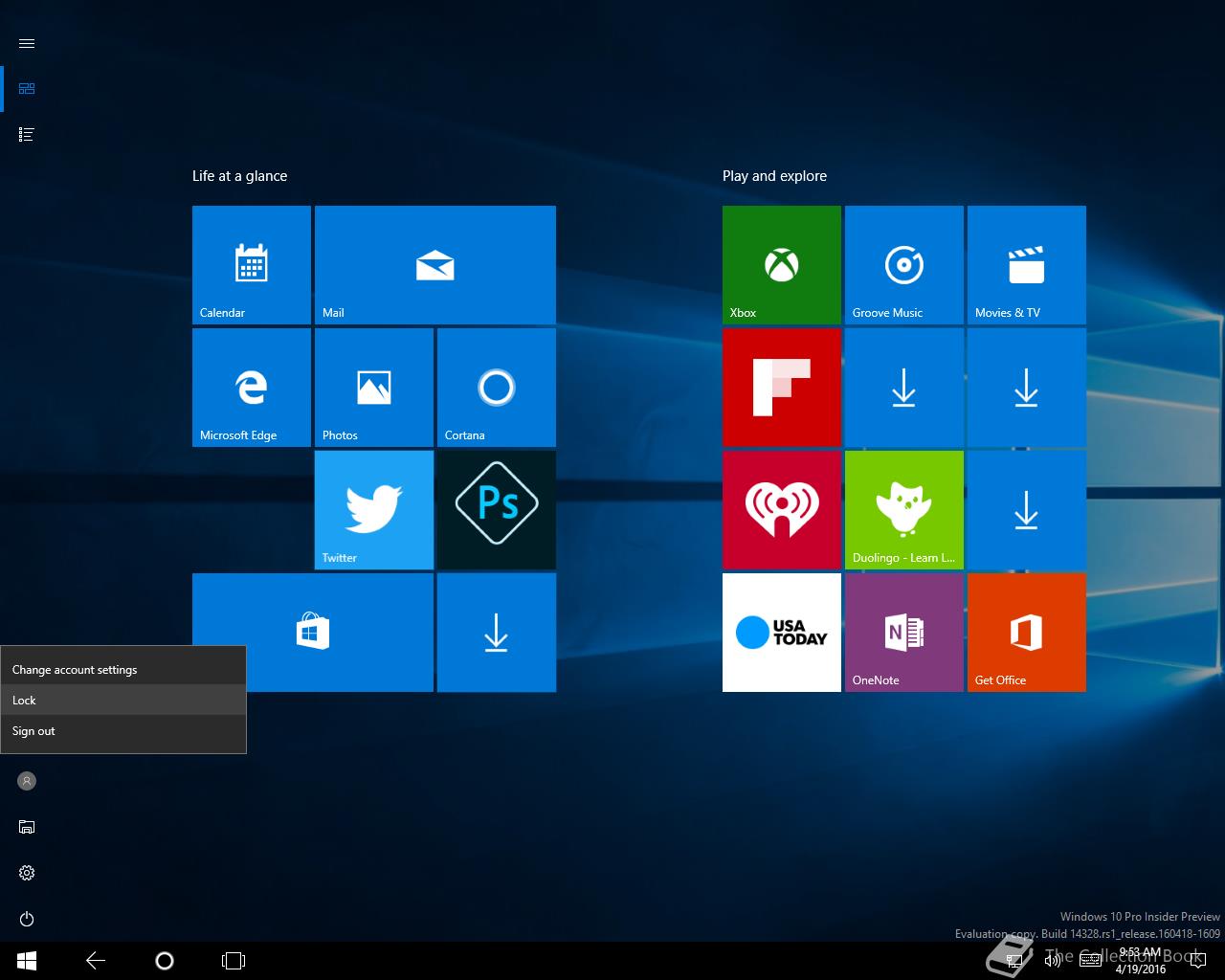The image size is (1225, 980).
Task: Open the Movies & TV tile
Action: pos(1027,265)
